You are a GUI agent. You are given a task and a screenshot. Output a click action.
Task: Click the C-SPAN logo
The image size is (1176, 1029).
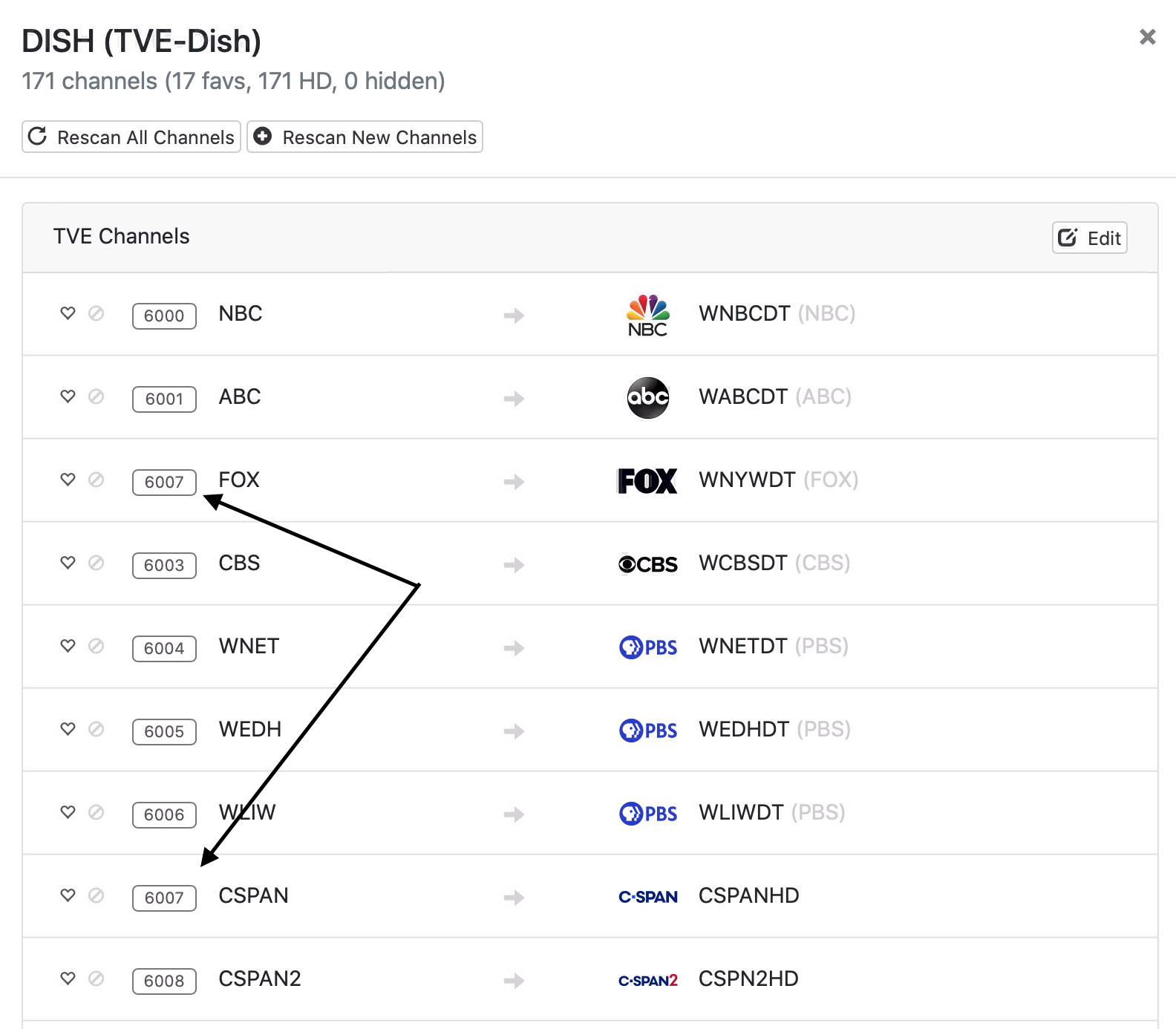tap(647, 897)
